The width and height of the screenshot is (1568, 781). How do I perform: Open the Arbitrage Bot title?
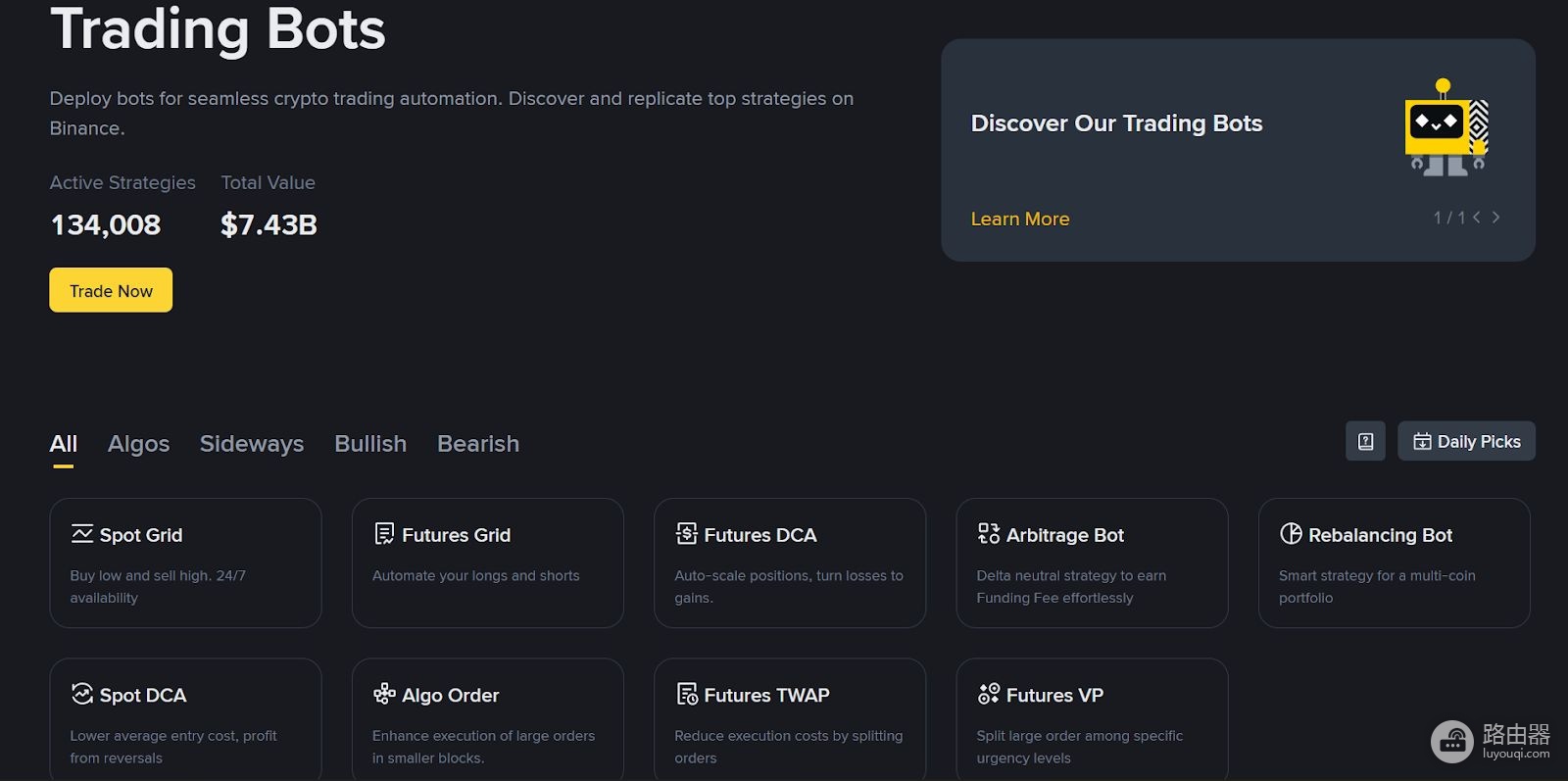coord(1065,535)
